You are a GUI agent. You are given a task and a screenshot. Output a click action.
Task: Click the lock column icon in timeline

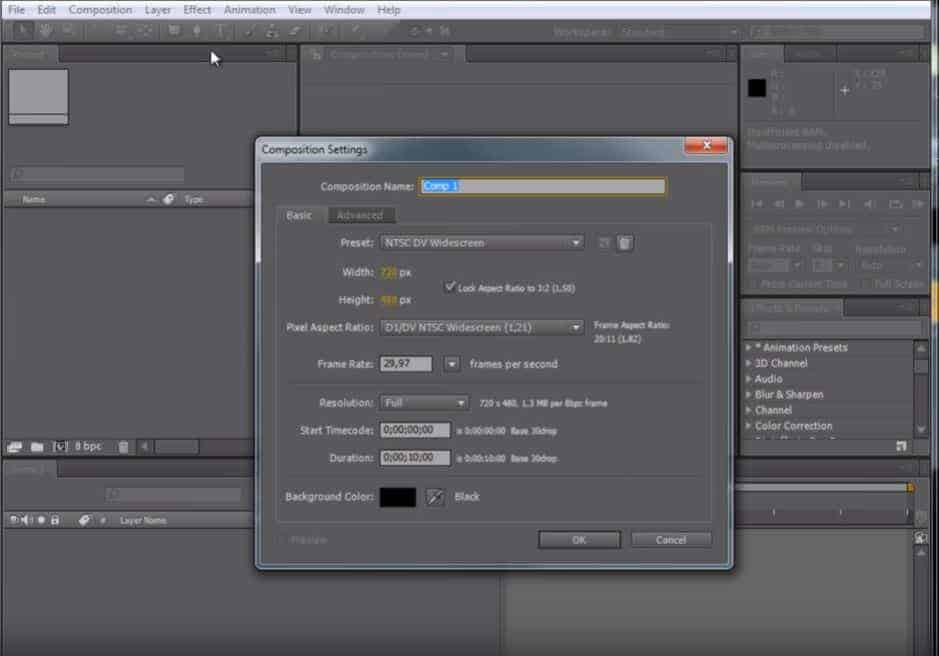tap(55, 520)
